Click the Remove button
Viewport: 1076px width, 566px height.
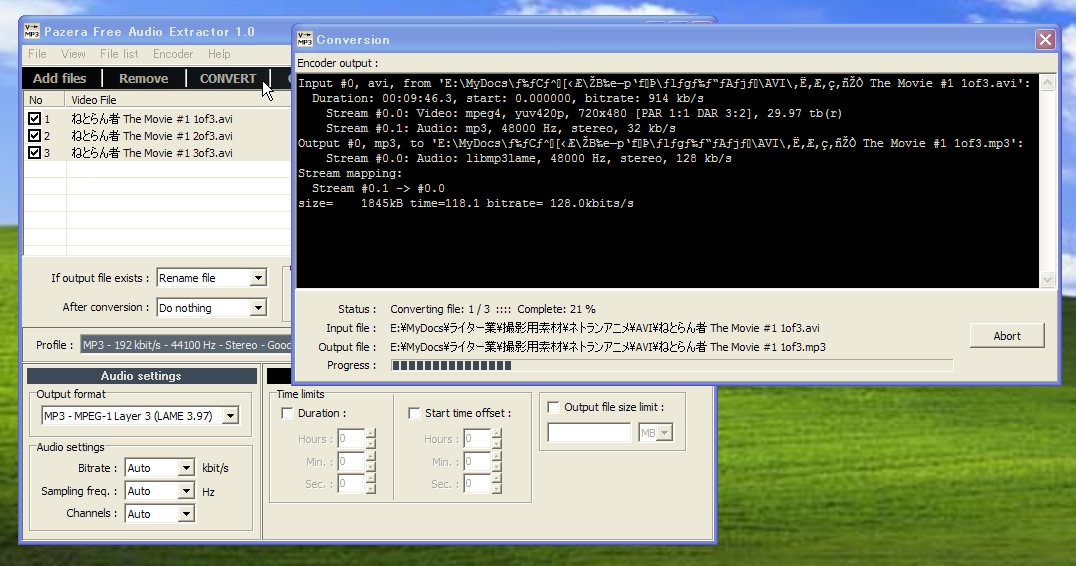tap(143, 78)
